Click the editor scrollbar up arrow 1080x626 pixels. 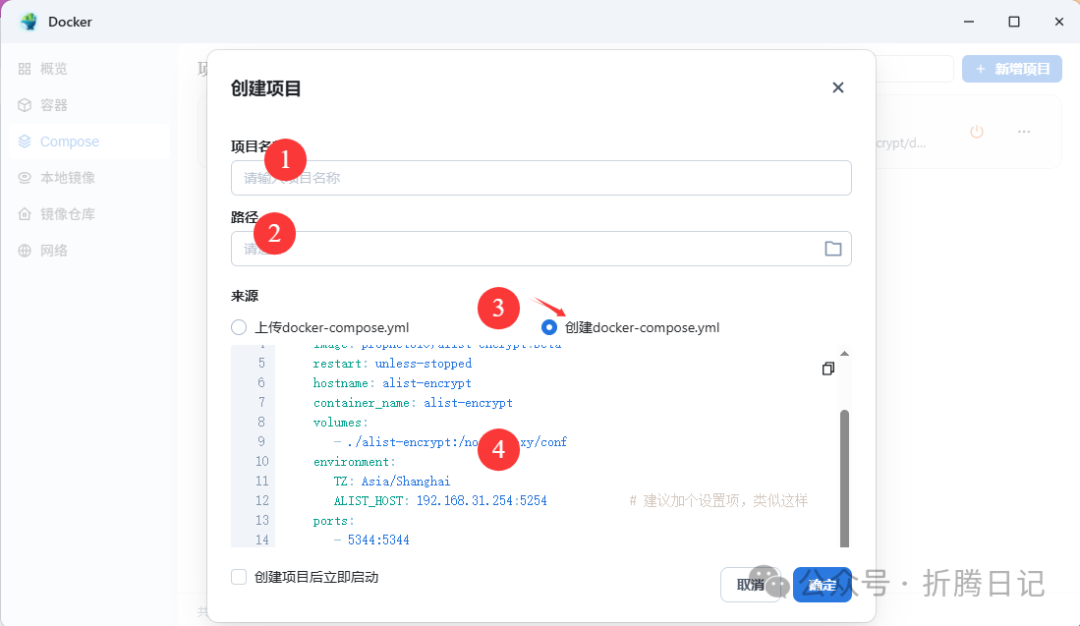click(x=844, y=353)
